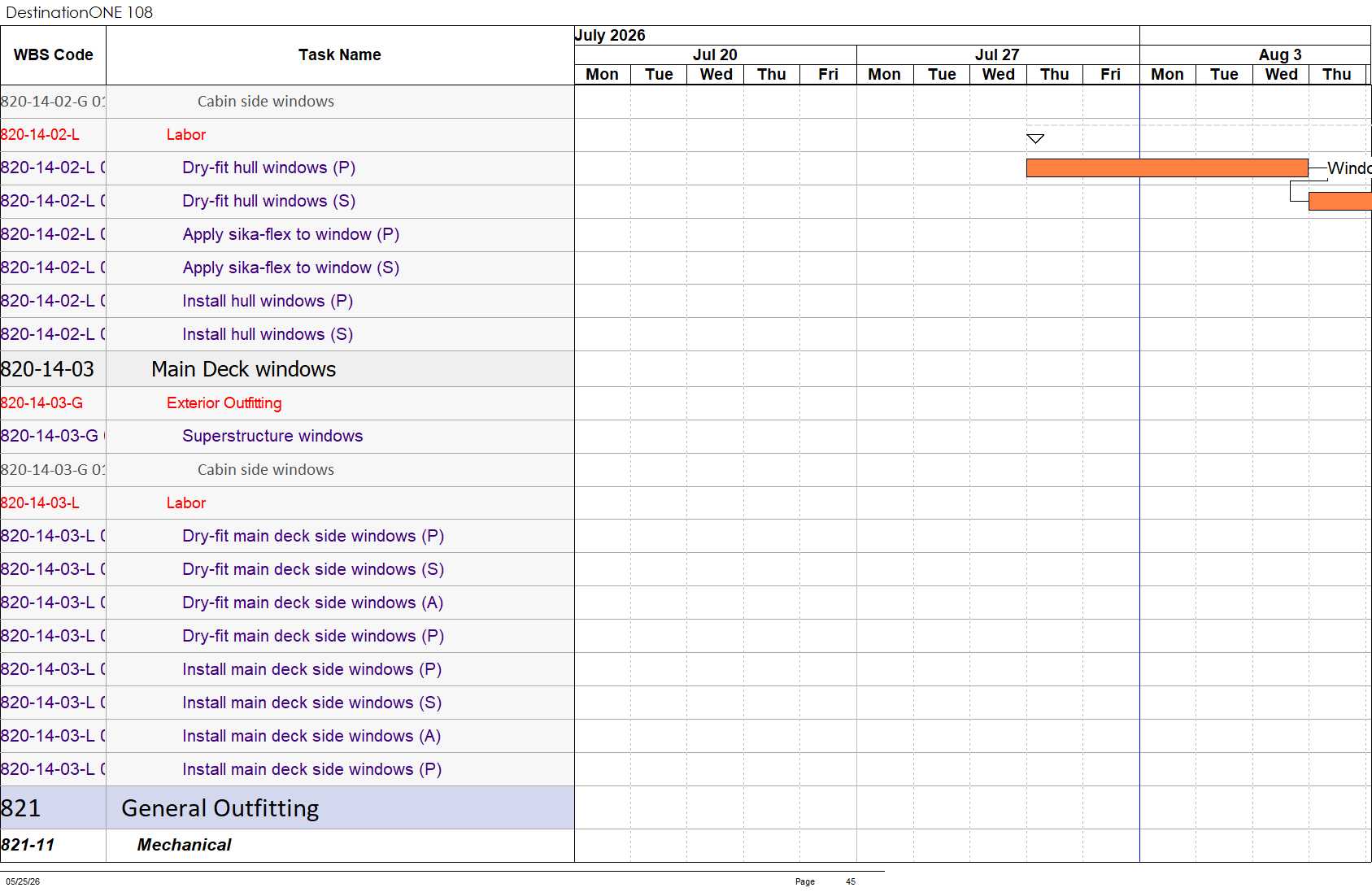This screenshot has width=1372, height=892.
Task: Click the red WBS code '820-14-03-G'
Action: pos(41,403)
